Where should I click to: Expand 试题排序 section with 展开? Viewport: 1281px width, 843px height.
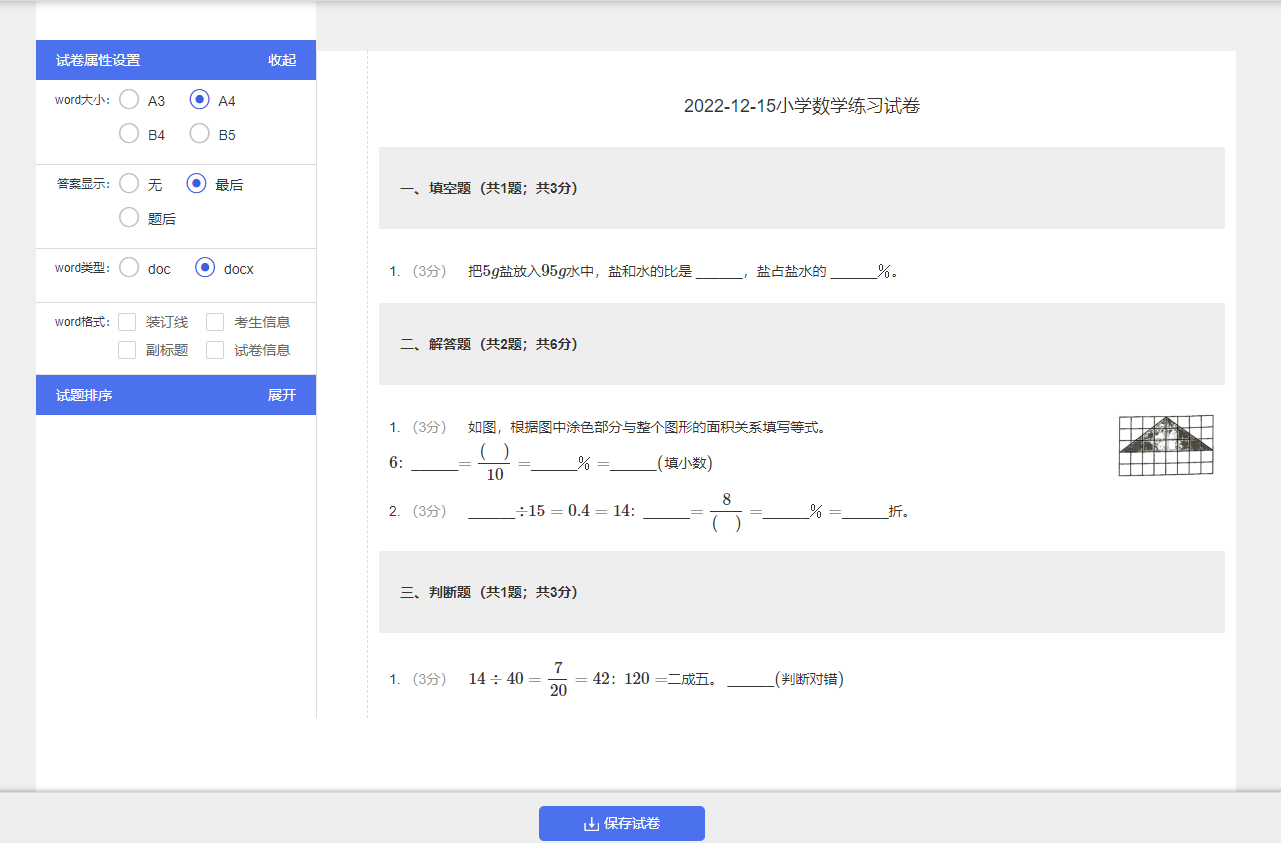tap(282, 395)
